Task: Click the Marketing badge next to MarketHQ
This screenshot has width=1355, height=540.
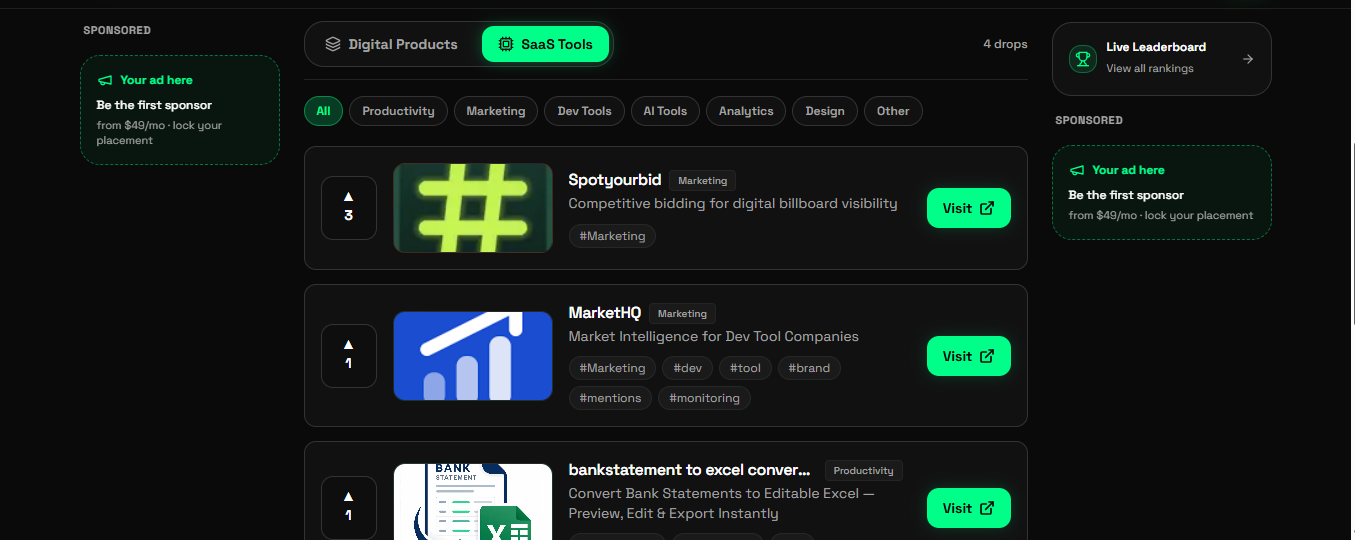Action: (682, 314)
